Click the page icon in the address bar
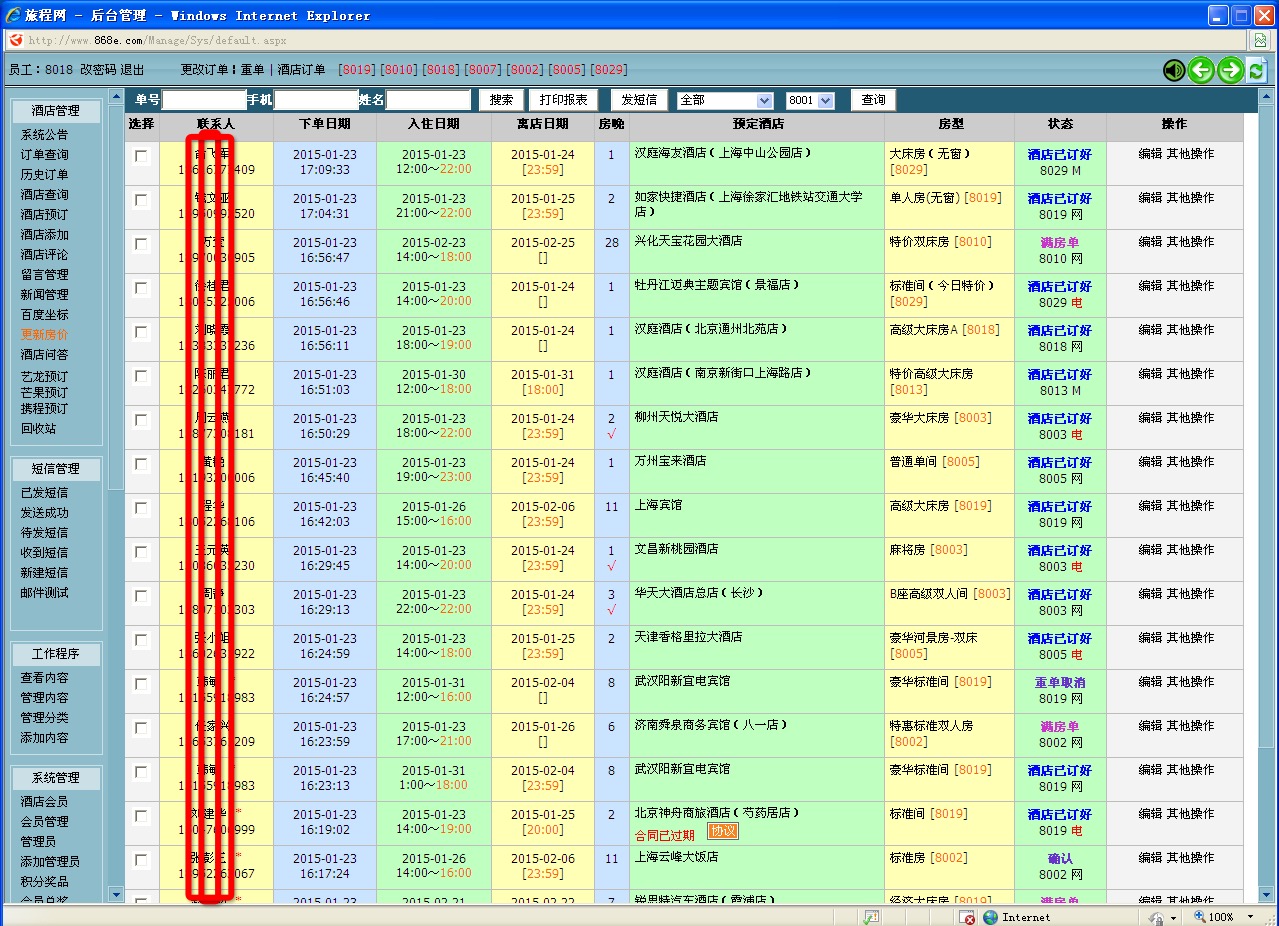1279x926 pixels. 16,40
